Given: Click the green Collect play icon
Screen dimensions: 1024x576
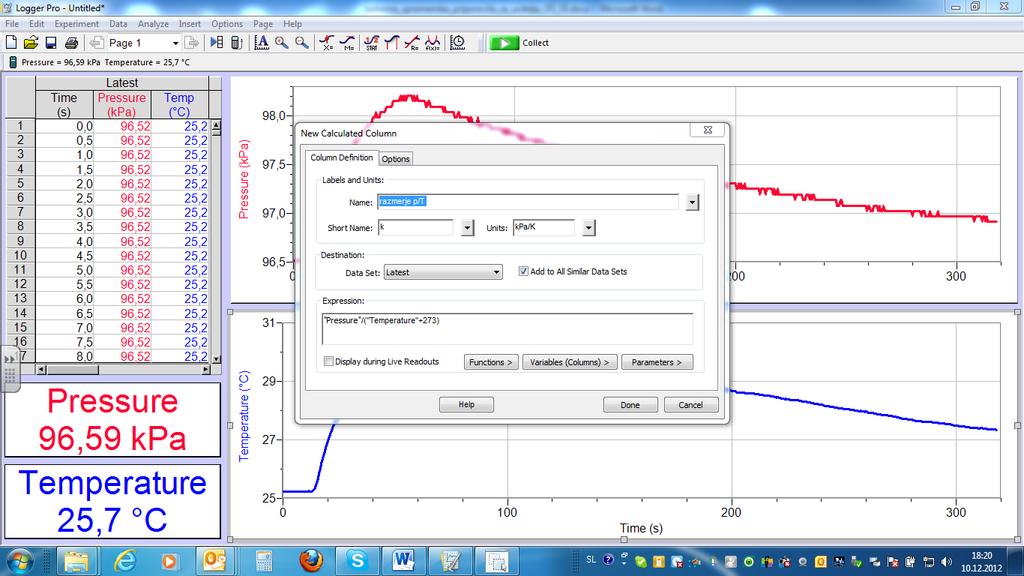Looking at the screenshot, I should tap(504, 42).
